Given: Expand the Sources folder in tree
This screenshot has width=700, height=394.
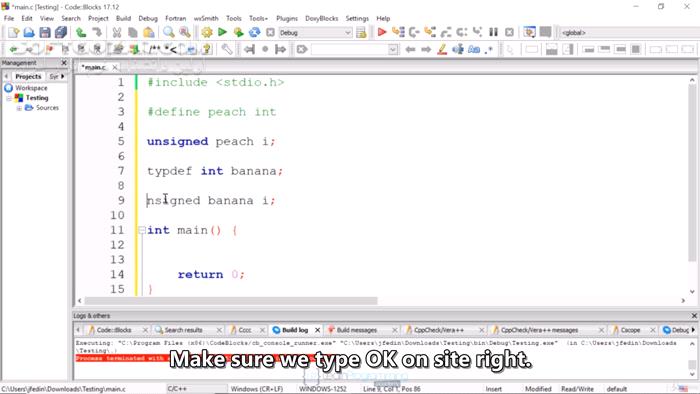Looking at the screenshot, I should (x=19, y=108).
